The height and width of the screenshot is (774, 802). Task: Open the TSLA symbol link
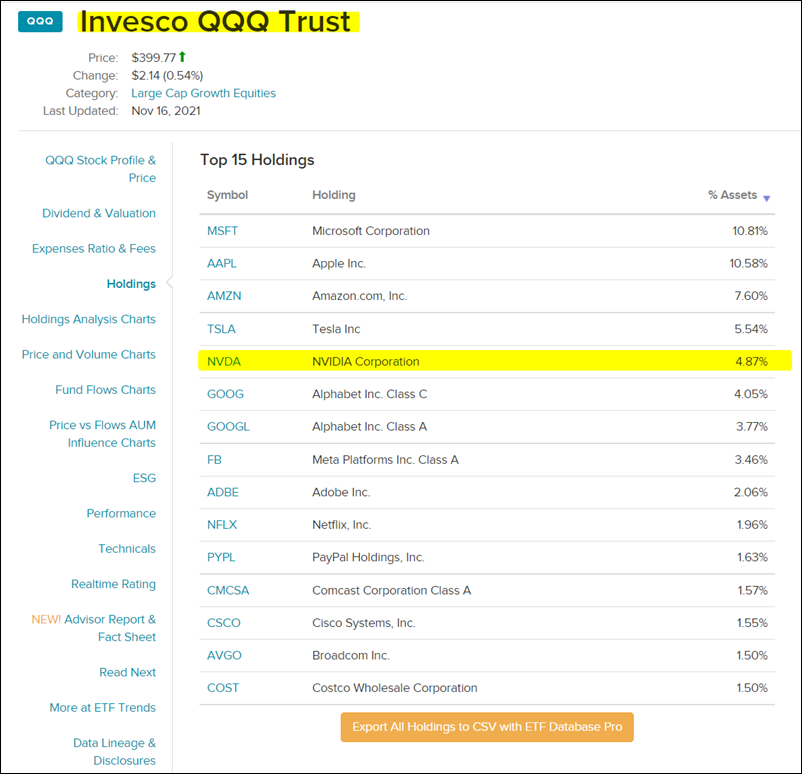click(x=221, y=329)
